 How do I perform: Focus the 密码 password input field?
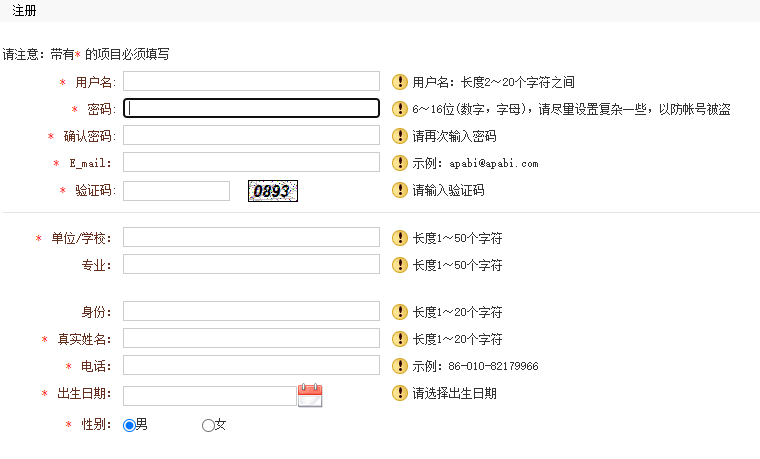(251, 108)
